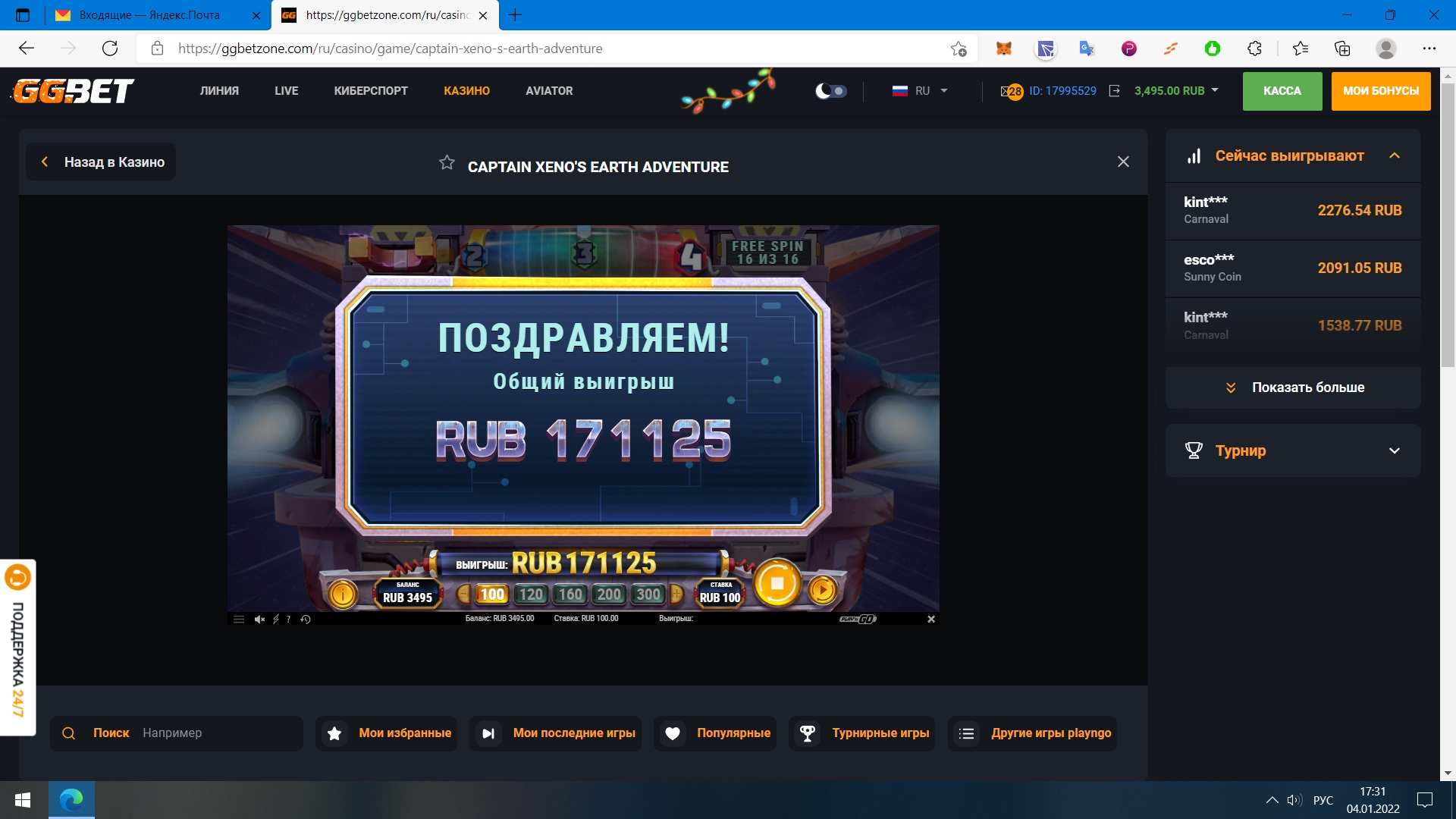
Task: Expand the balance 3,495.00 RUB dropdown
Action: pos(1176,91)
